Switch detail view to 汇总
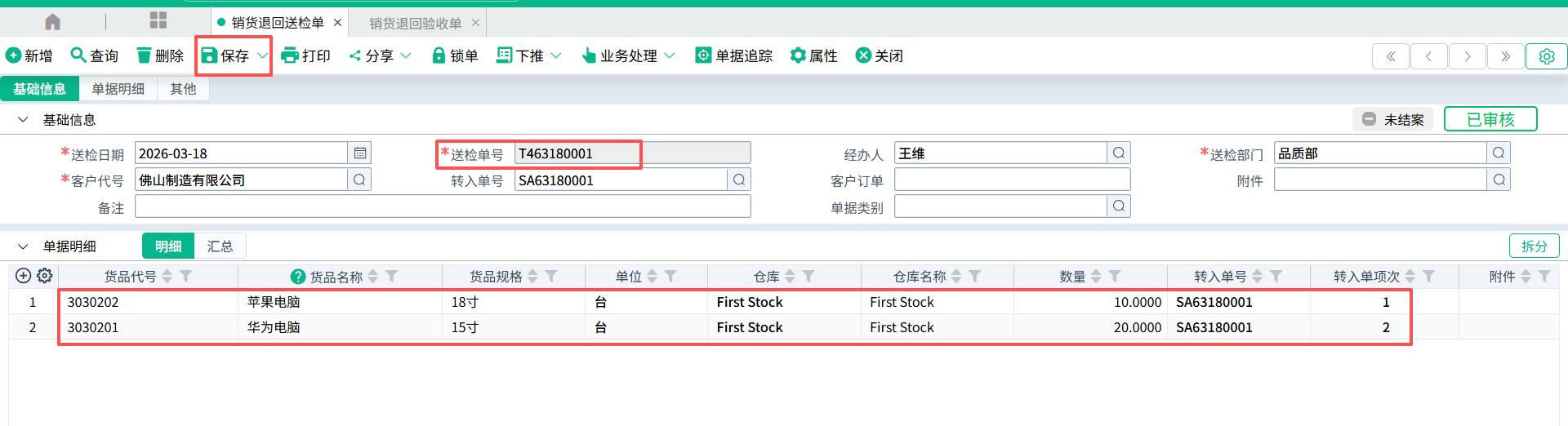Screen dimensions: 1568x426 220,246
